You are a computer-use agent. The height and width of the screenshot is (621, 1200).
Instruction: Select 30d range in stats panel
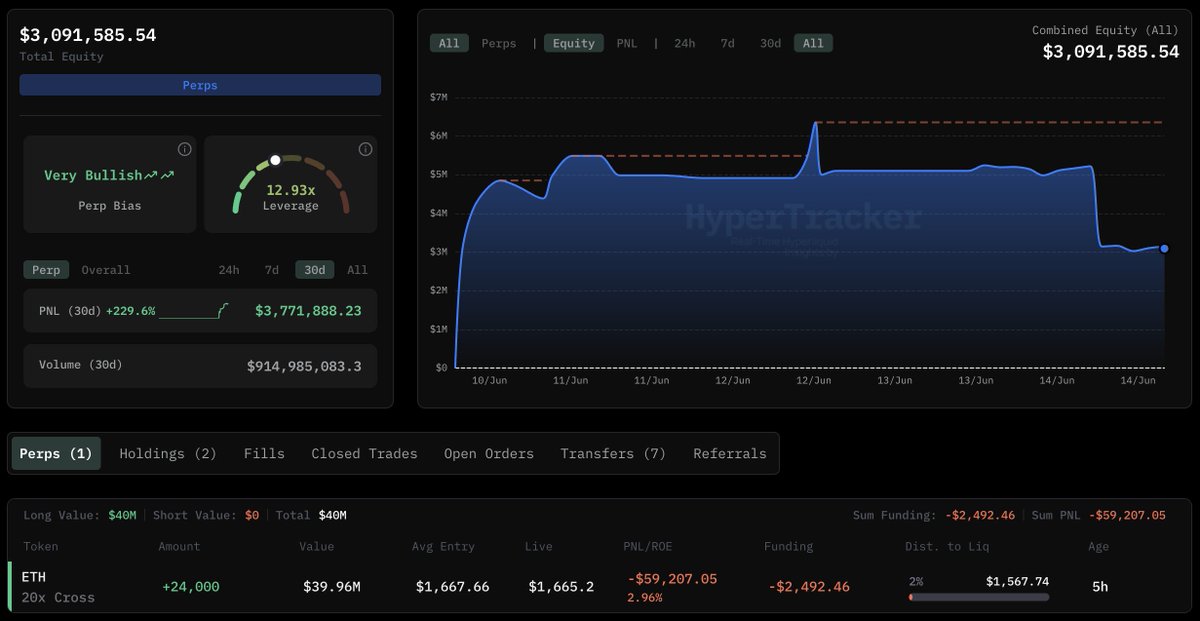tap(314, 270)
